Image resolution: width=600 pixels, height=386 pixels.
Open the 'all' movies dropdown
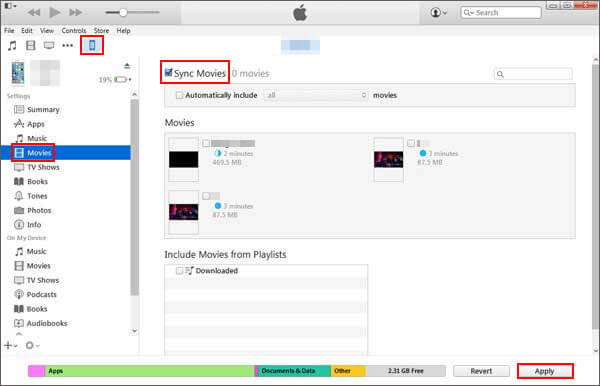coord(315,95)
